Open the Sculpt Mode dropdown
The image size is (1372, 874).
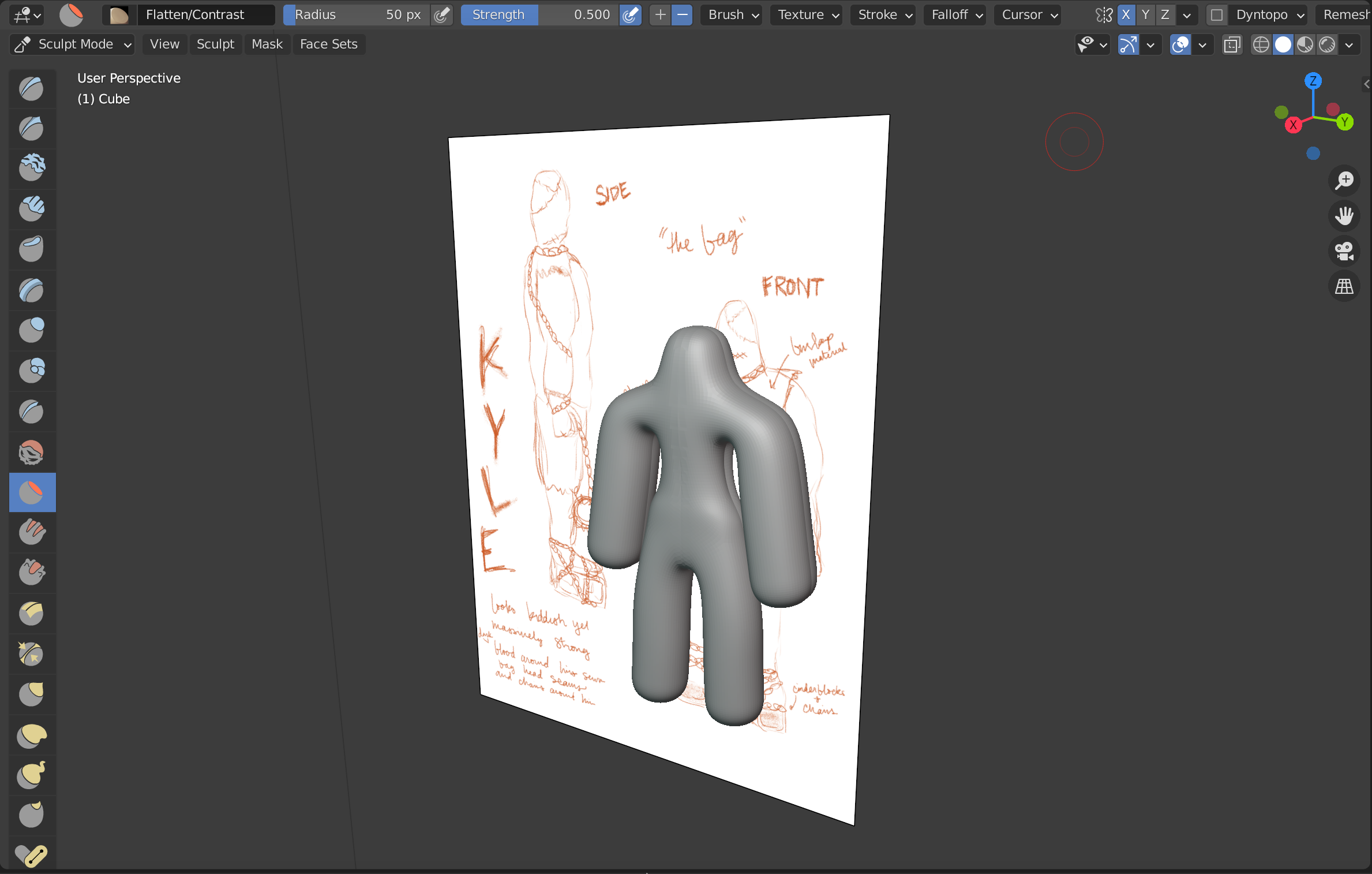click(x=73, y=44)
